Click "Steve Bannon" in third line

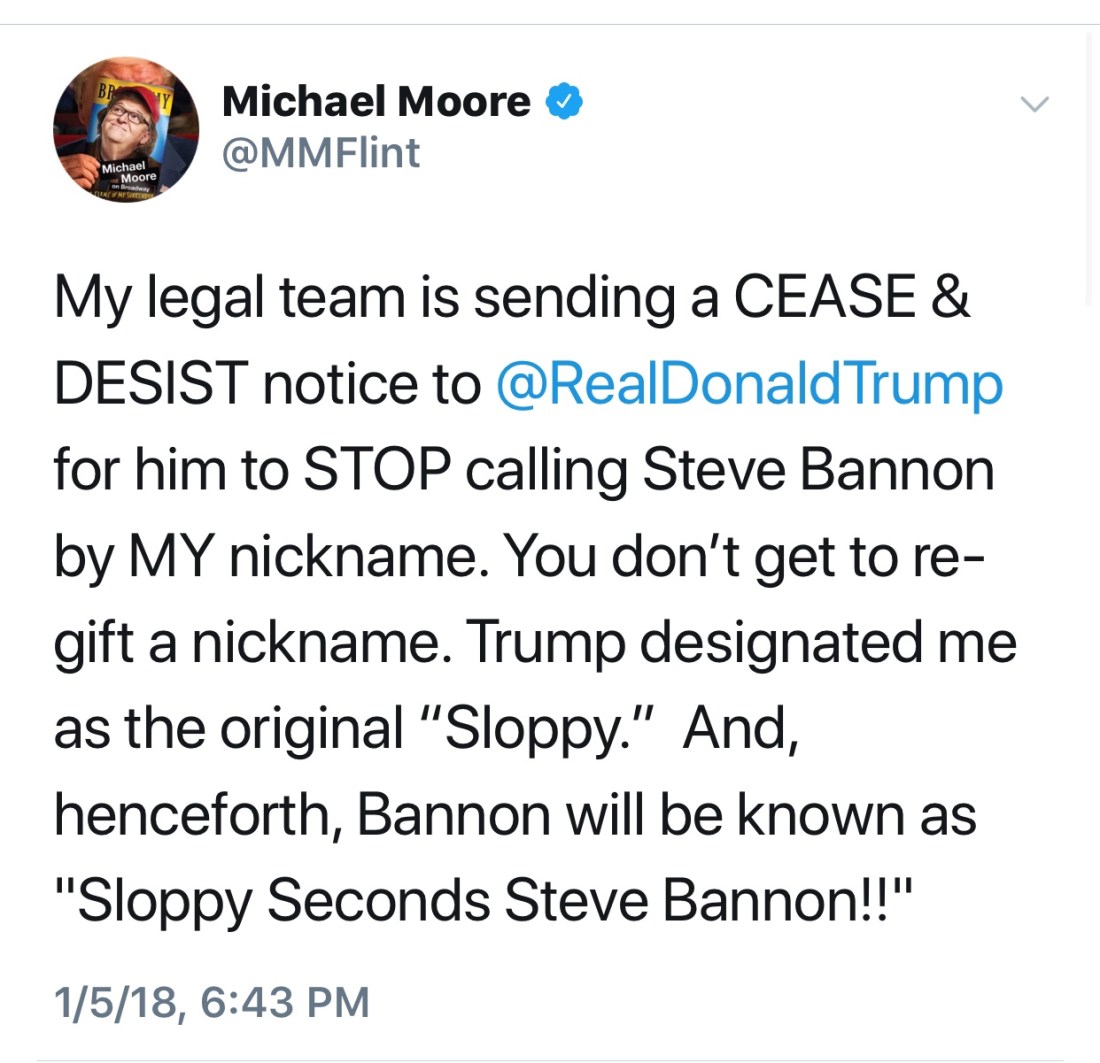tap(818, 471)
